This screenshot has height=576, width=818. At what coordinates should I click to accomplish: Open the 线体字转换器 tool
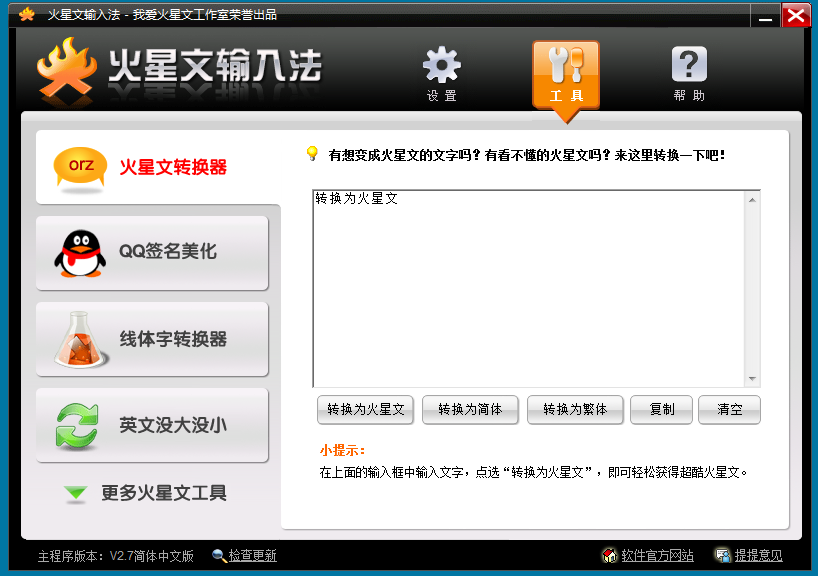[x=152, y=339]
